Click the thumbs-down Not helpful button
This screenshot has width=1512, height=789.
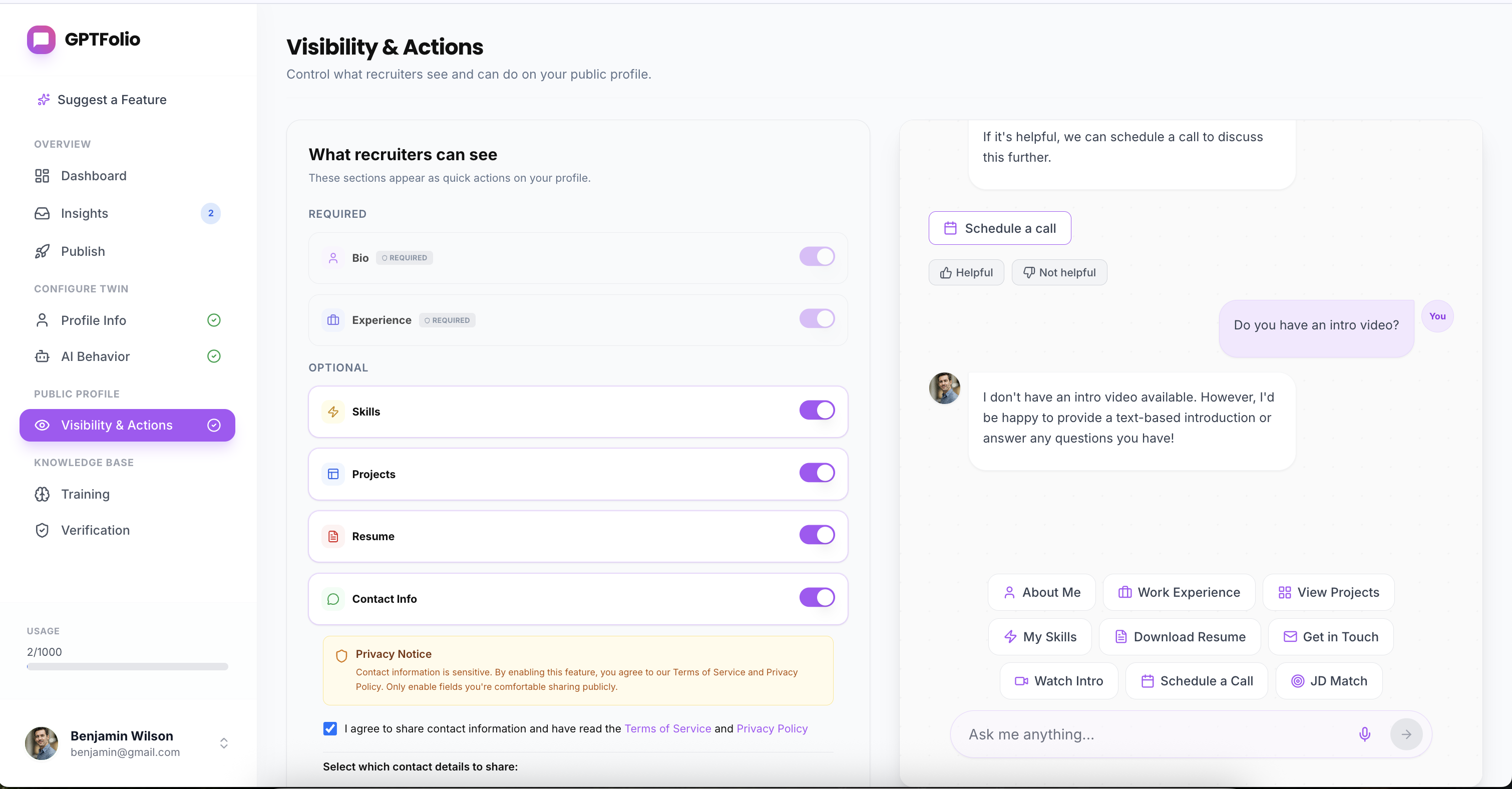coord(1059,272)
